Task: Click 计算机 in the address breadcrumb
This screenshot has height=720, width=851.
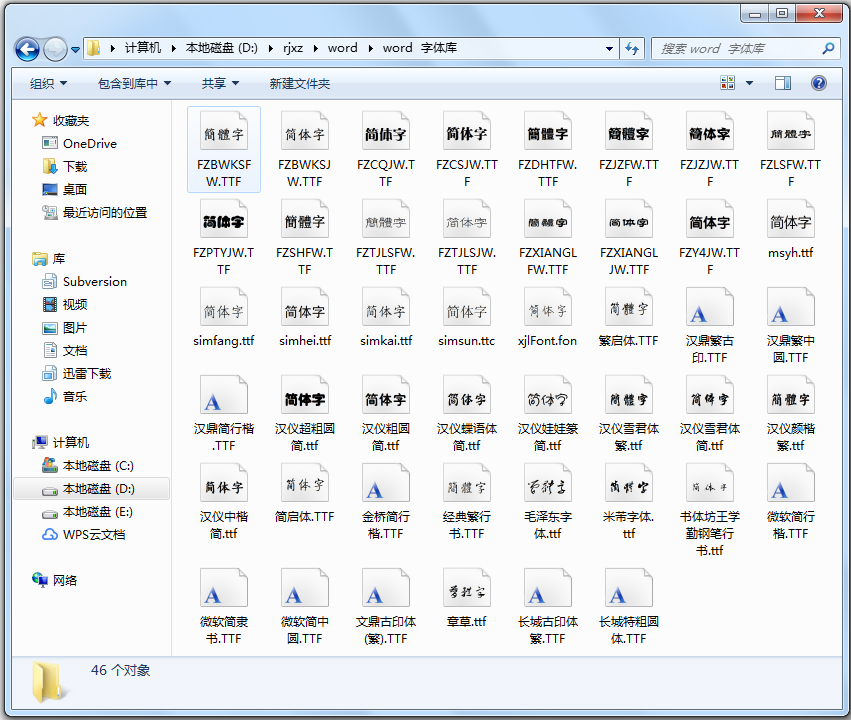Action: (143, 48)
